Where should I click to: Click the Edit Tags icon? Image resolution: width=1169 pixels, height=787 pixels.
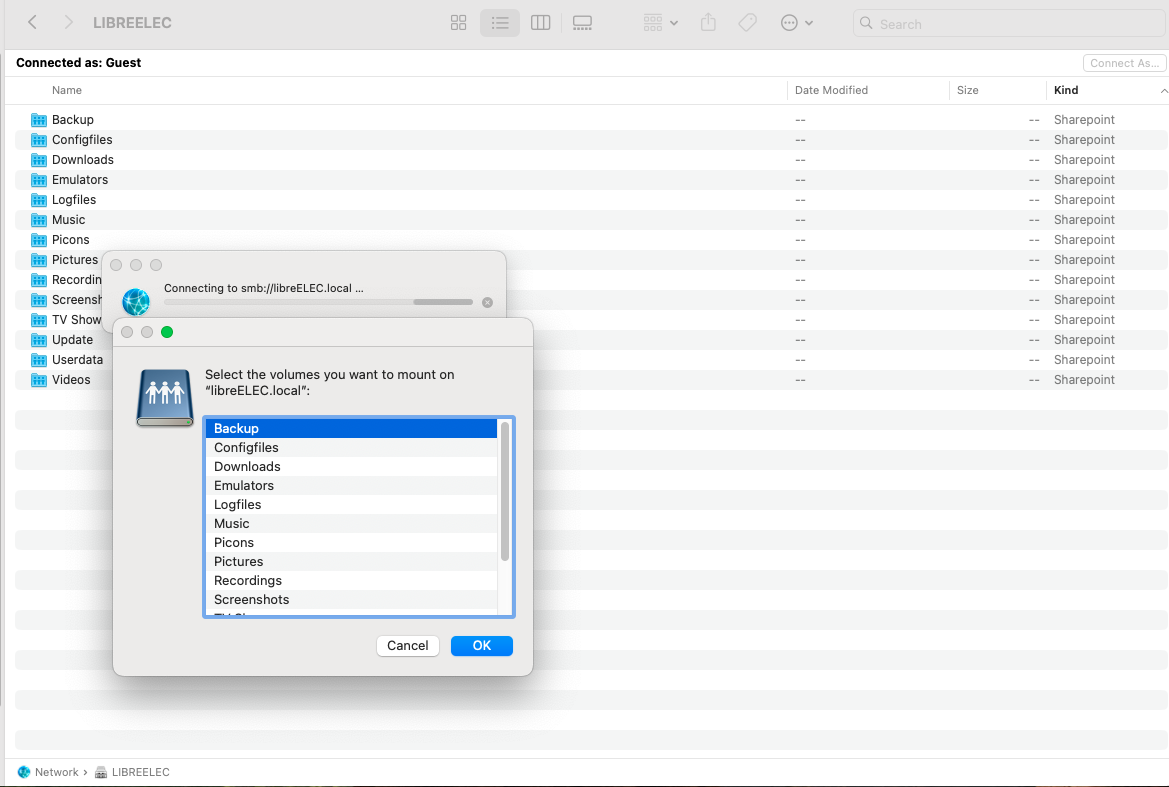tap(747, 23)
